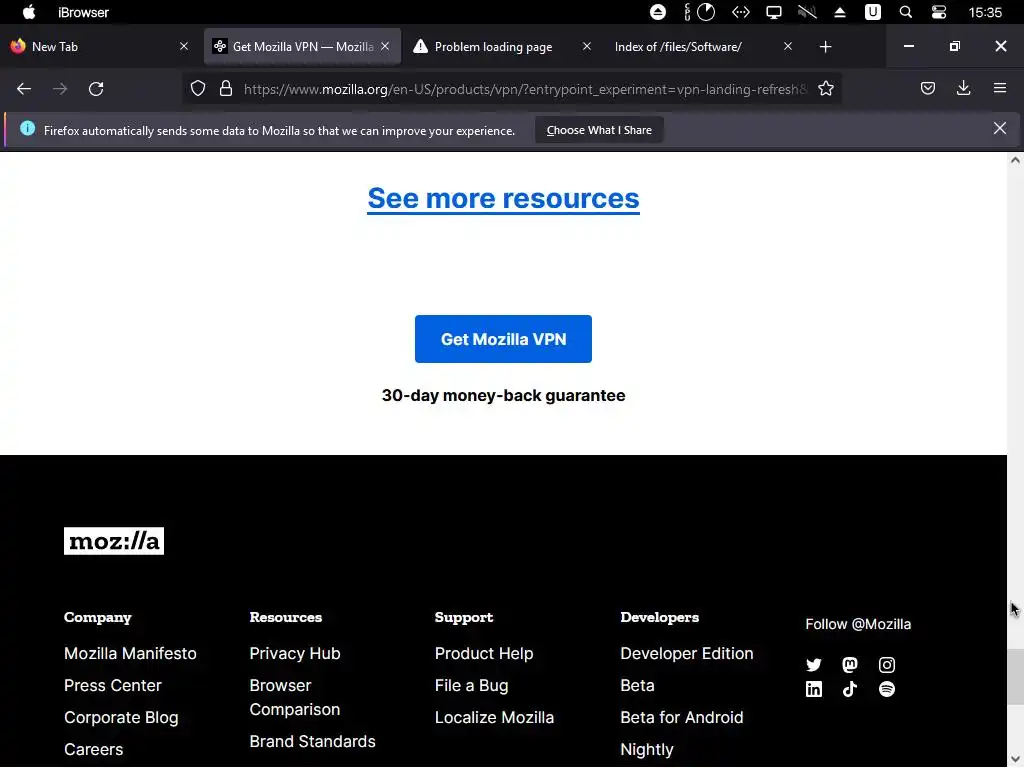Open a new tab with plus
This screenshot has height=768, width=1024.
pyautogui.click(x=825, y=47)
